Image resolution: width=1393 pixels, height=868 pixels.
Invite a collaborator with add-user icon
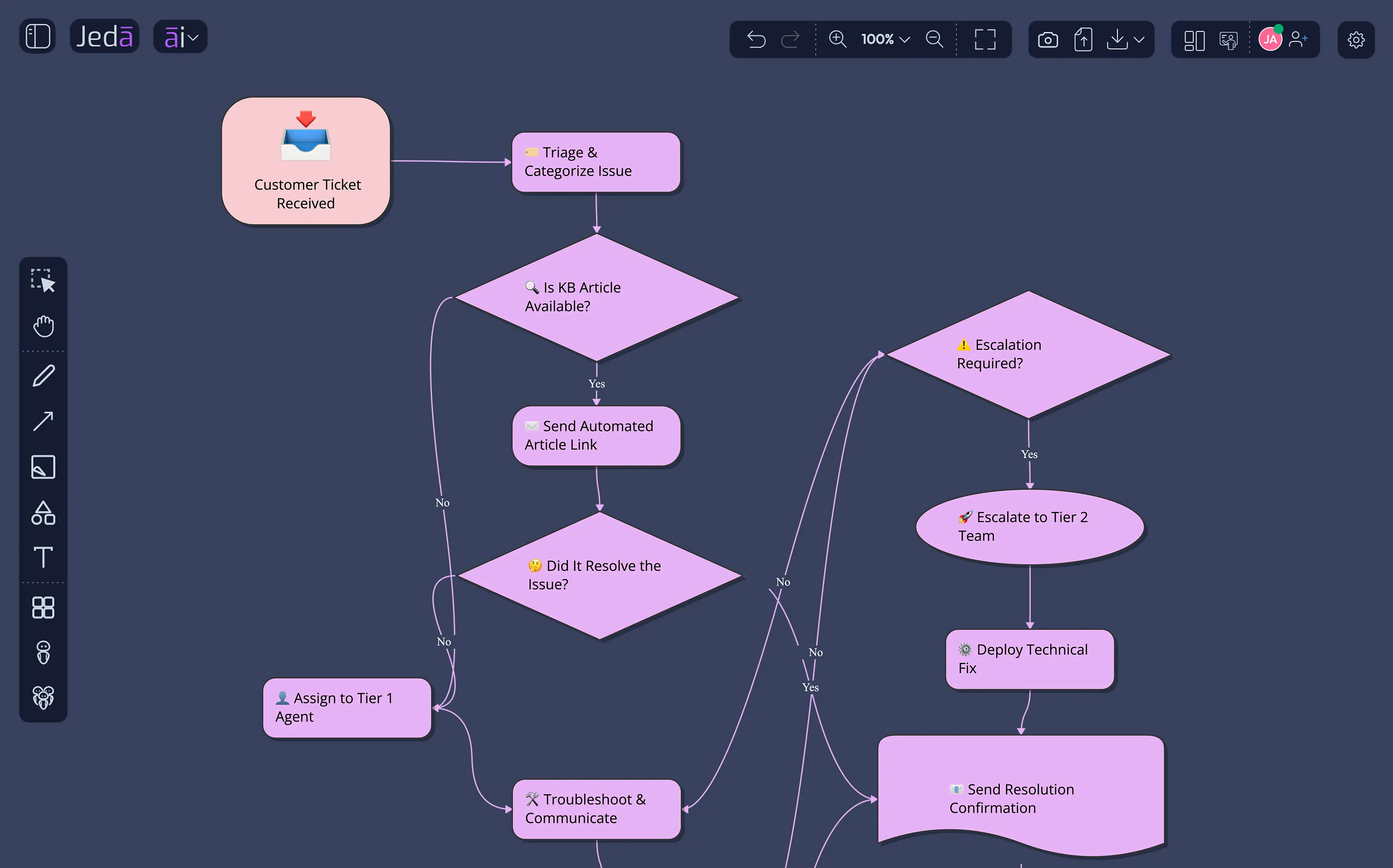(x=1298, y=39)
